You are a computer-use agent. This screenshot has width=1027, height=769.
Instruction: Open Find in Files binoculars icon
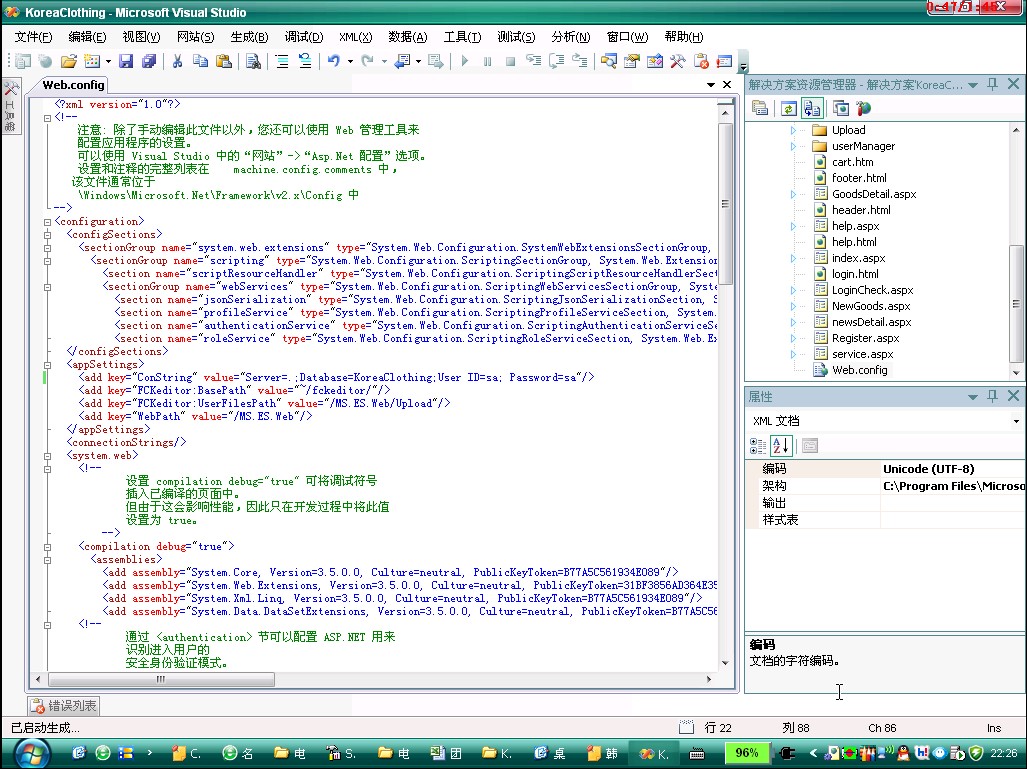253,62
